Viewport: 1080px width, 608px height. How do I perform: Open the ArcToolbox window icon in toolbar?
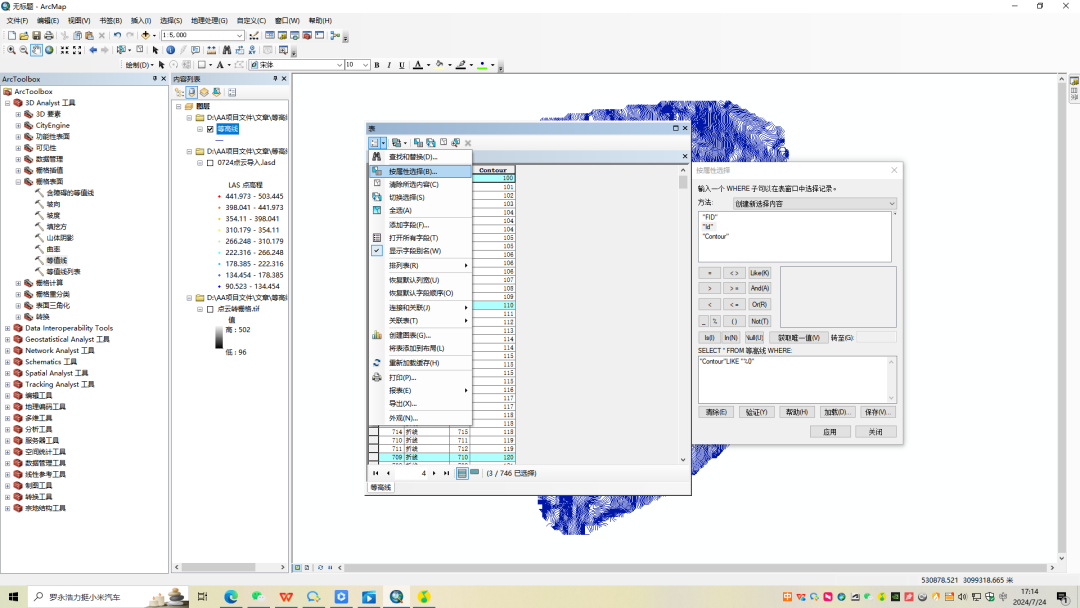[307, 35]
